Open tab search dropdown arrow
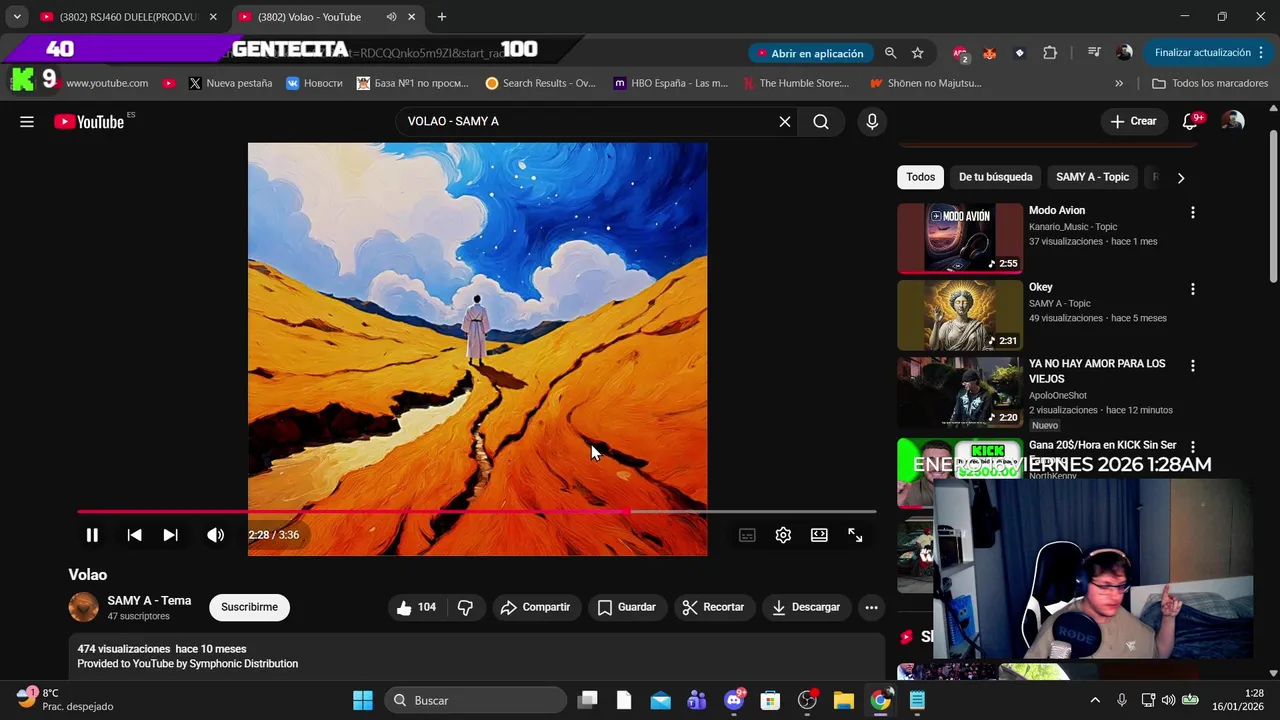Image resolution: width=1280 pixels, height=720 pixels. click(17, 17)
